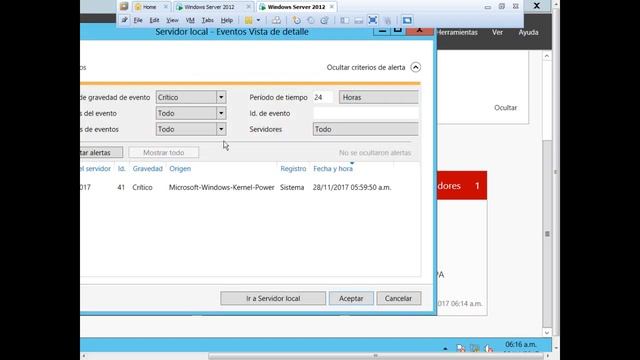Close the Home tab

(165, 7)
